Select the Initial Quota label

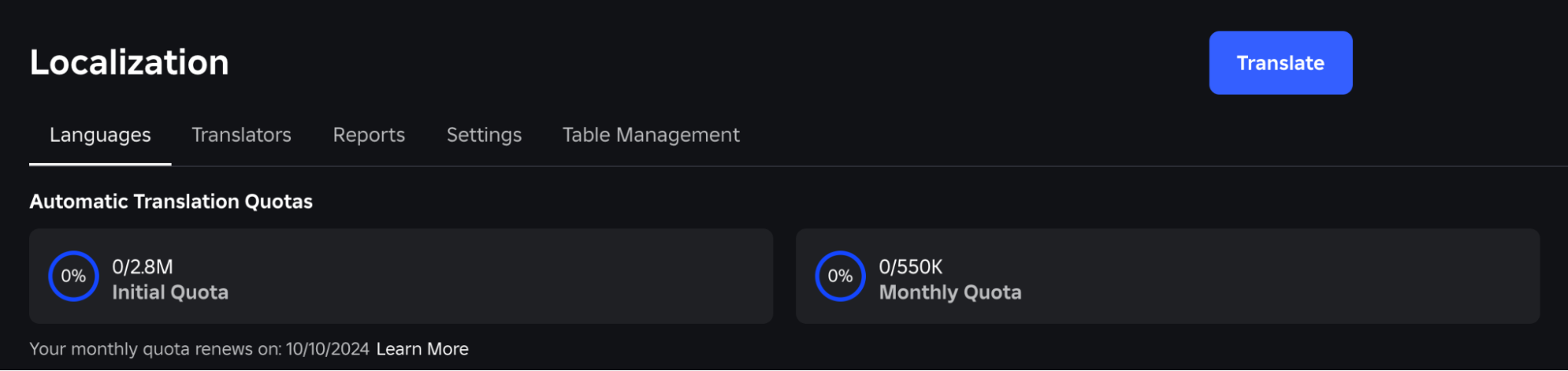(170, 293)
